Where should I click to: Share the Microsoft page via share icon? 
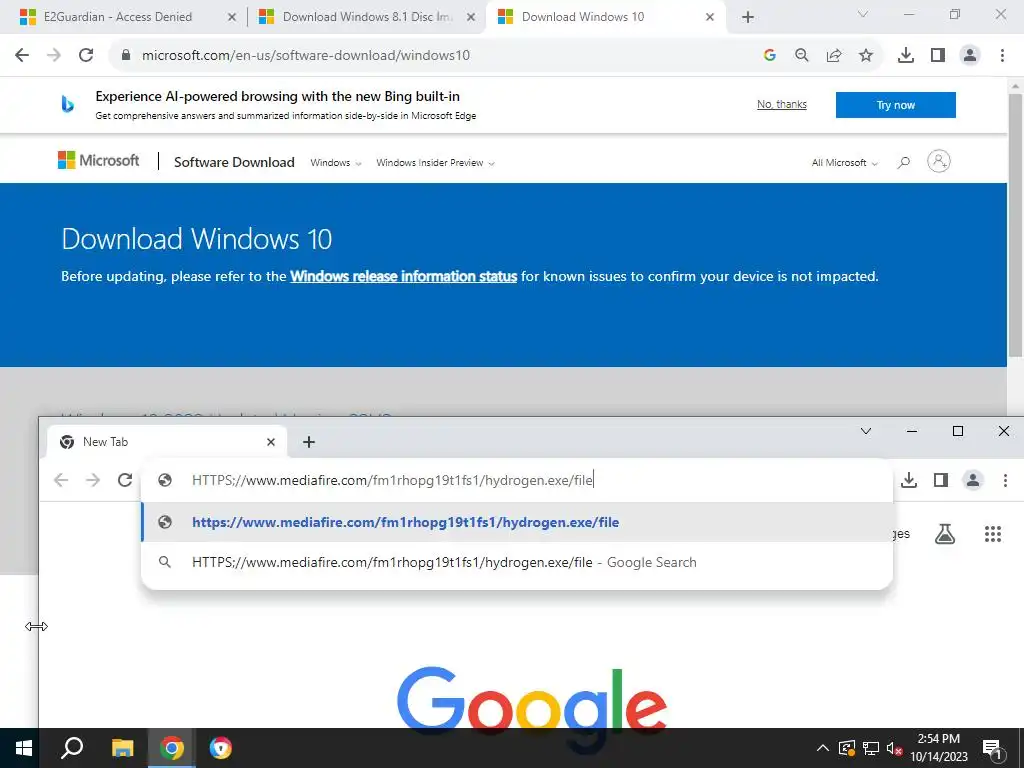point(834,56)
